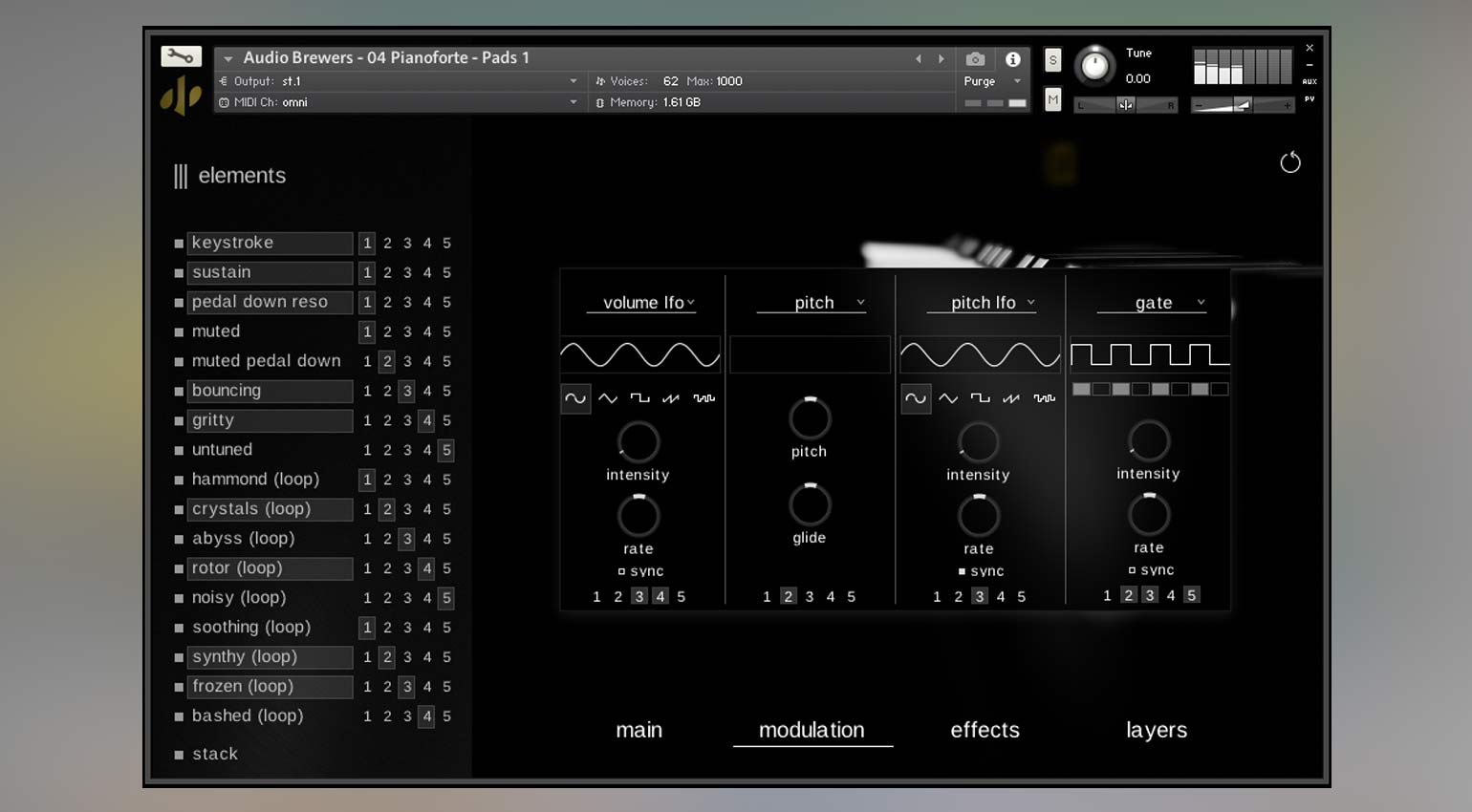
Task: Select the frozen (loop) element label
Action: click(270, 687)
